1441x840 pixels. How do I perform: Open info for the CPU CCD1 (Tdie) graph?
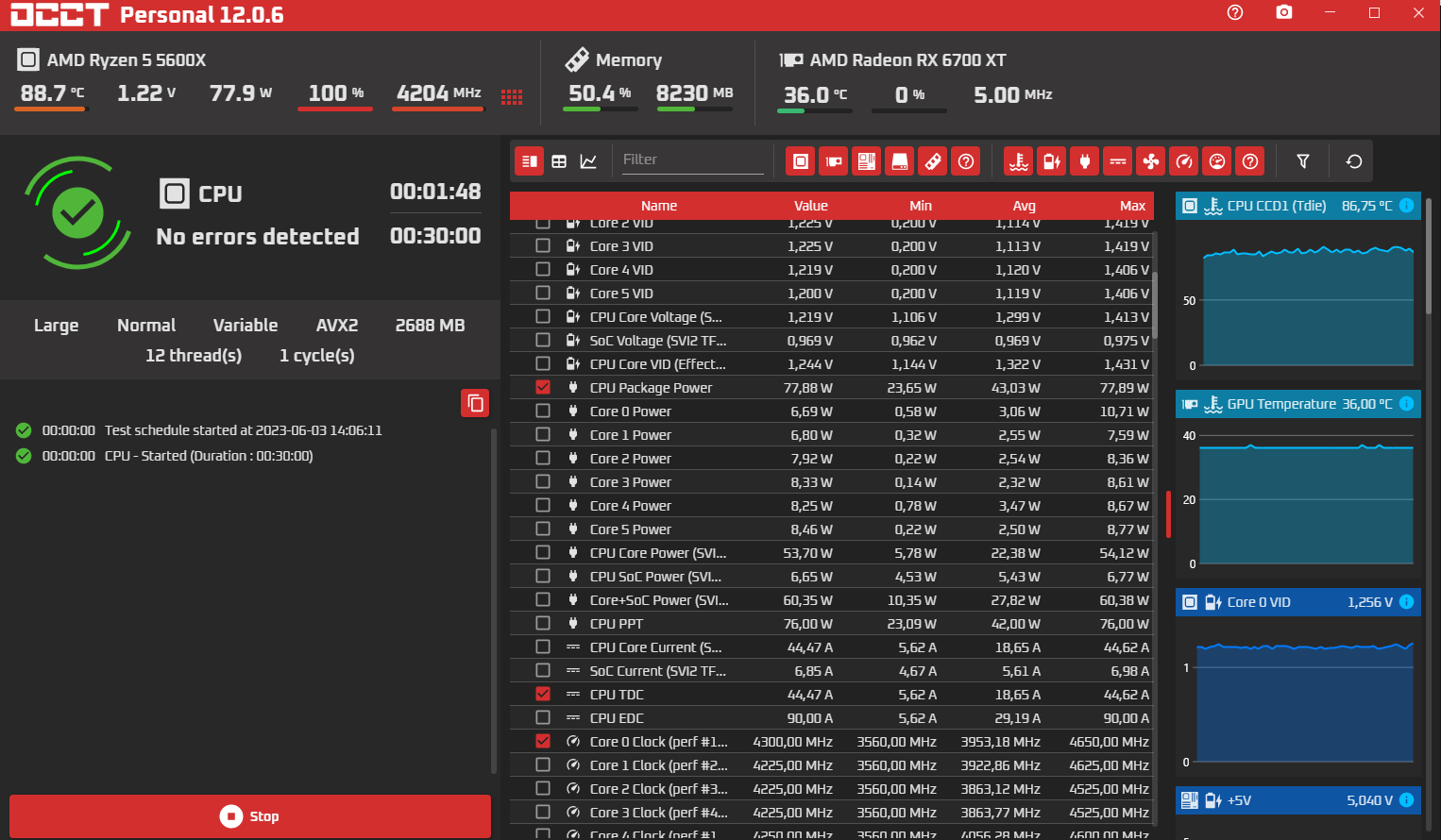pyautogui.click(x=1407, y=206)
